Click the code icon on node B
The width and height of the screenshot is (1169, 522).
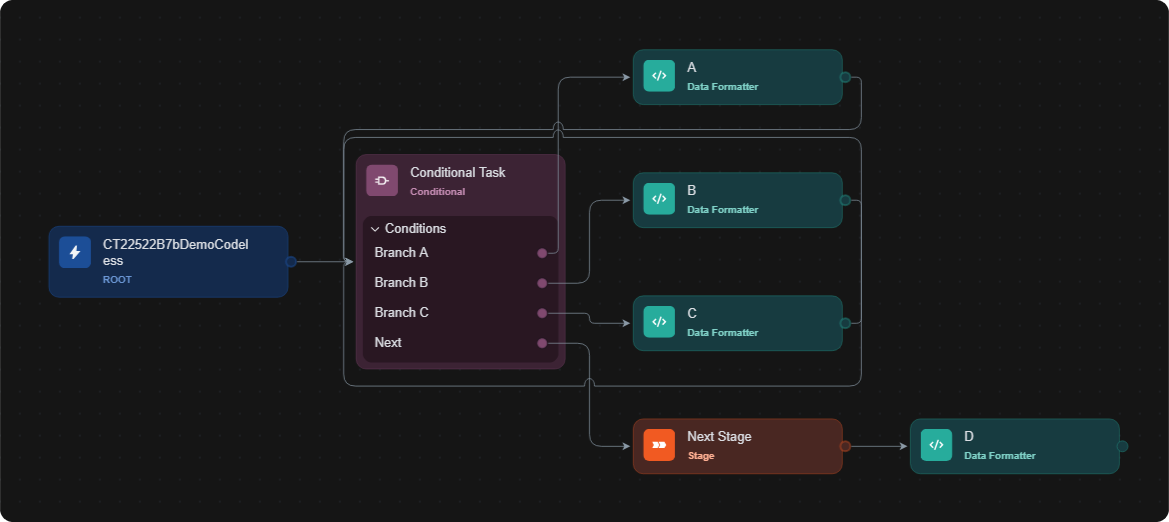point(659,198)
